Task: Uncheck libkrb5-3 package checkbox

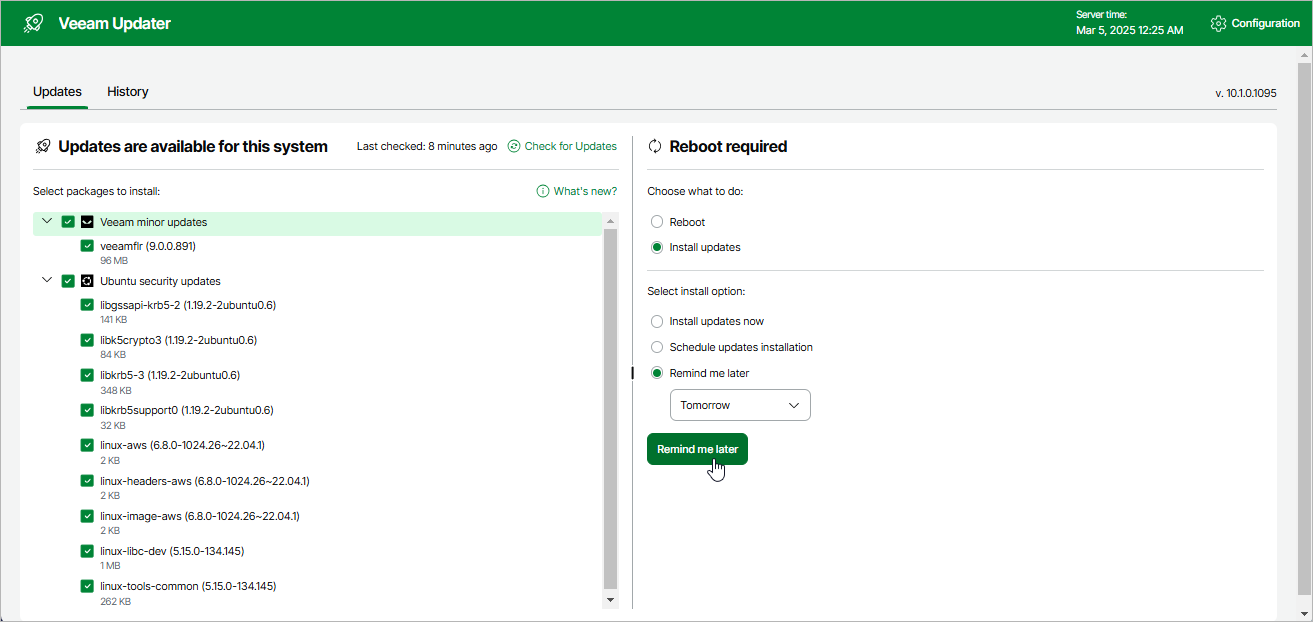Action: 87,375
